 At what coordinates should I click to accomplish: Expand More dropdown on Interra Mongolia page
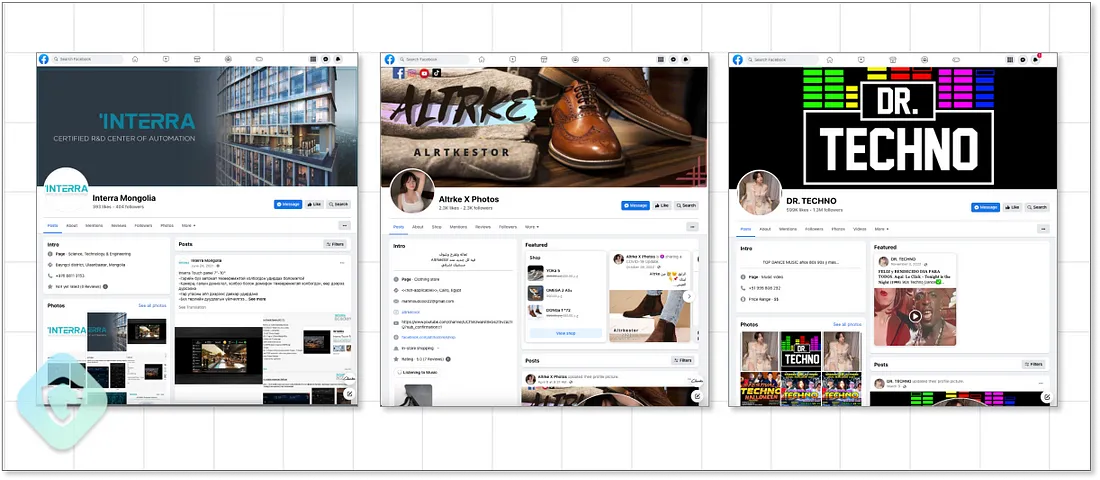click(188, 225)
